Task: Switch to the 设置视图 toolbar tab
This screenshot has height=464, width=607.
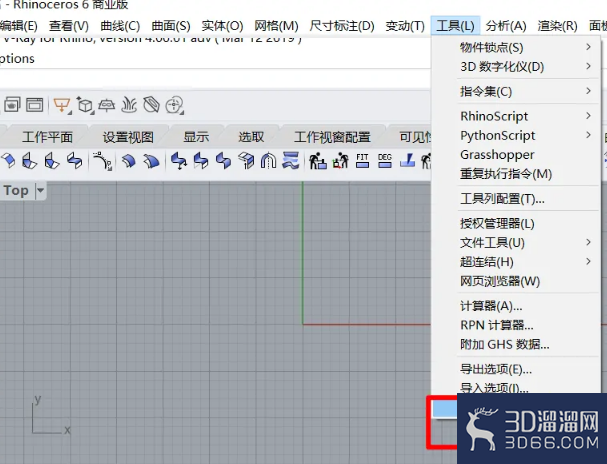Action: pos(128,137)
